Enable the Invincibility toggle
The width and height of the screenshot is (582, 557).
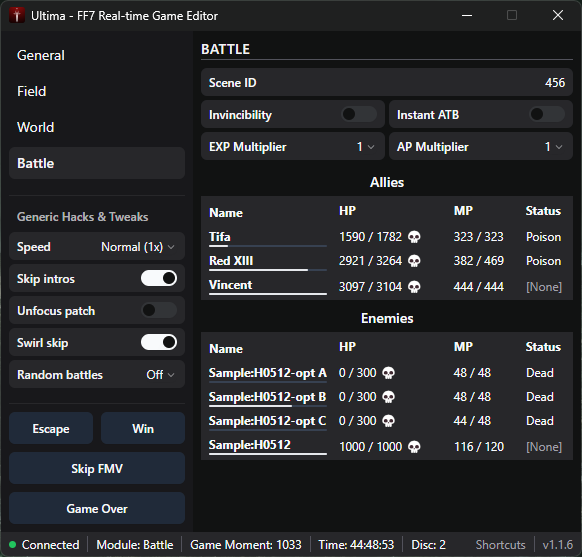[359, 114]
